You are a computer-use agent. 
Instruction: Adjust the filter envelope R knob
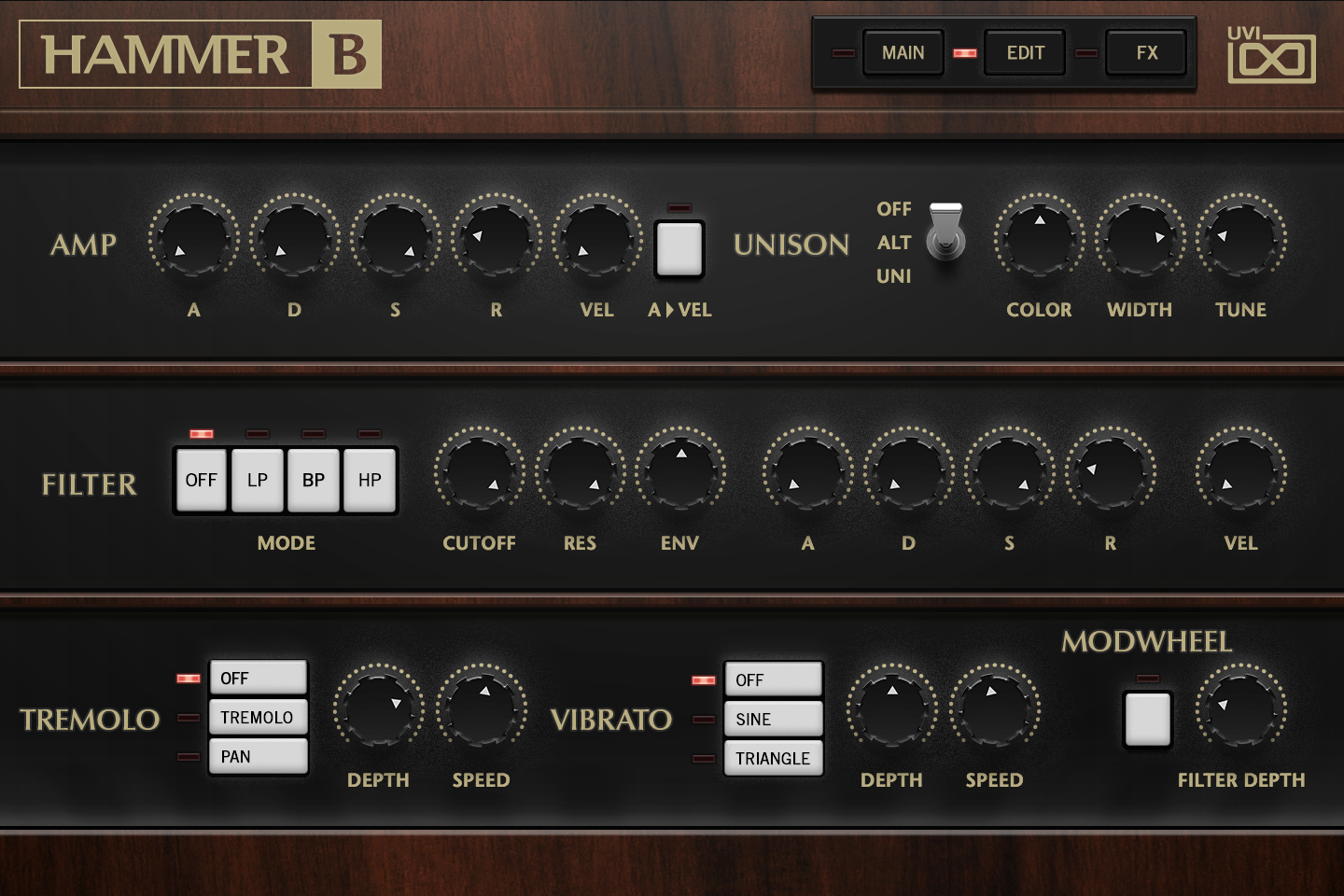(1110, 472)
